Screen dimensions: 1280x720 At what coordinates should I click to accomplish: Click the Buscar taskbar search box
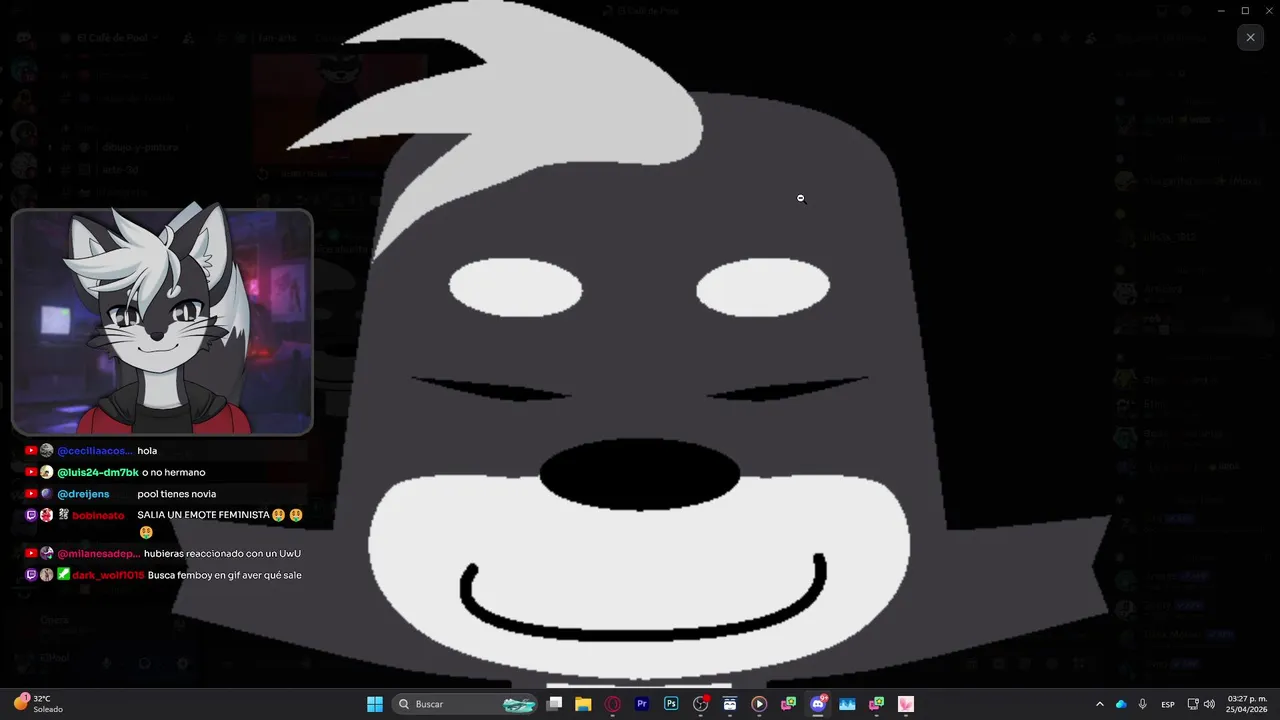point(467,704)
